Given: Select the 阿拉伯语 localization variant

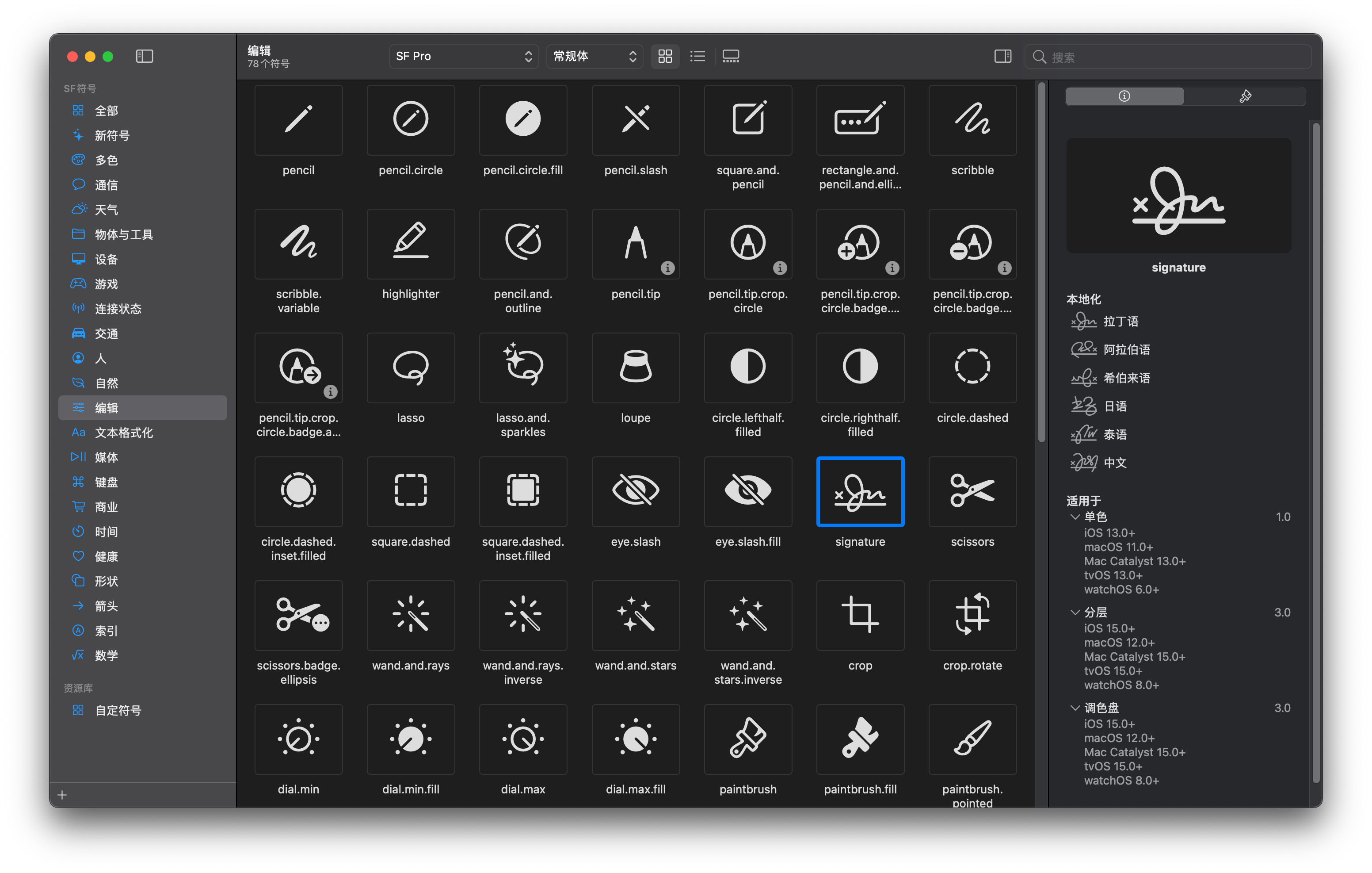Looking at the screenshot, I should point(1110,349).
